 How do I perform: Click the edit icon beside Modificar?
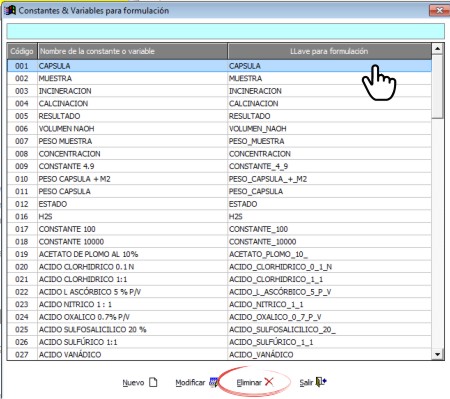214,382
